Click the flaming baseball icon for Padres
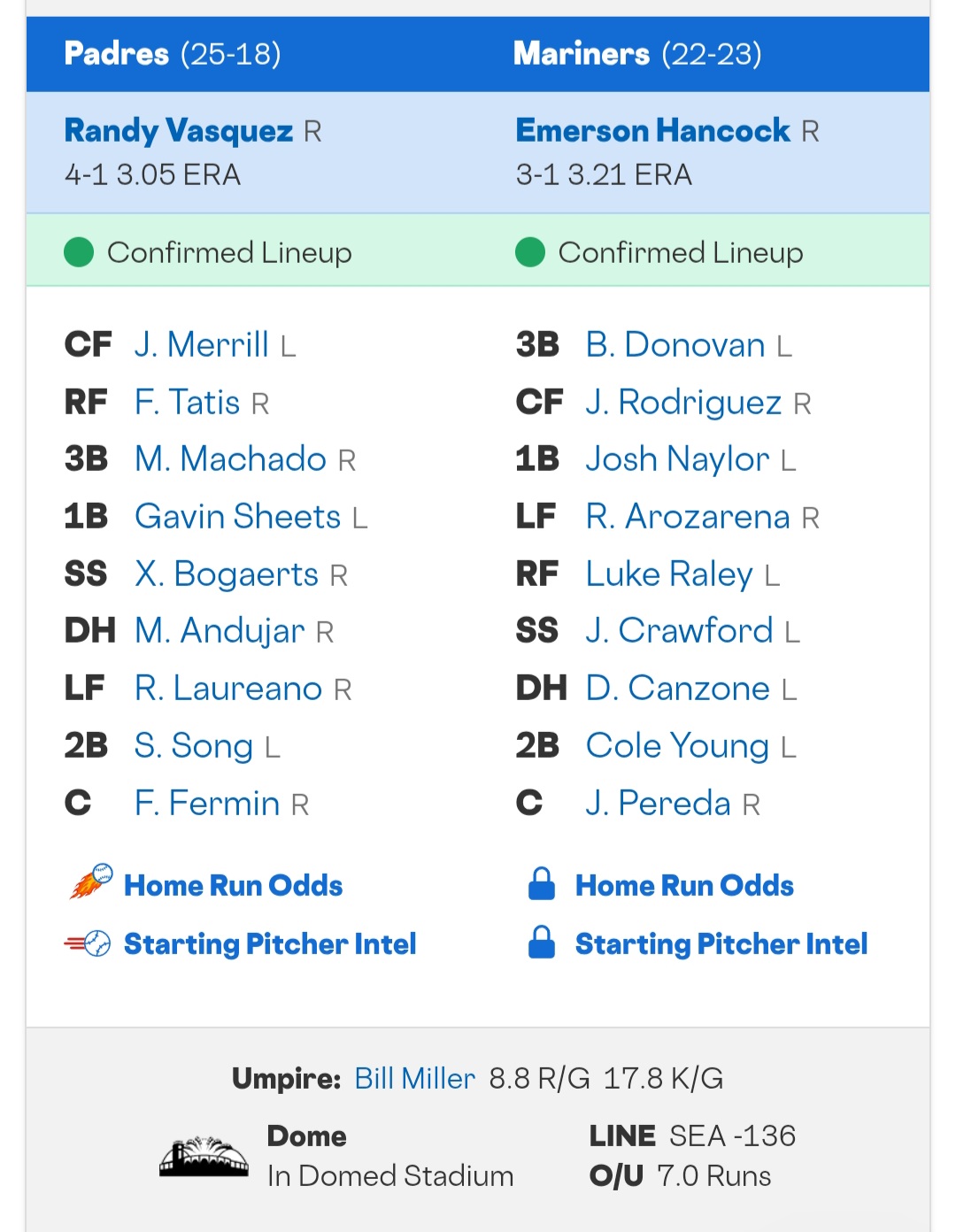 tap(91, 882)
